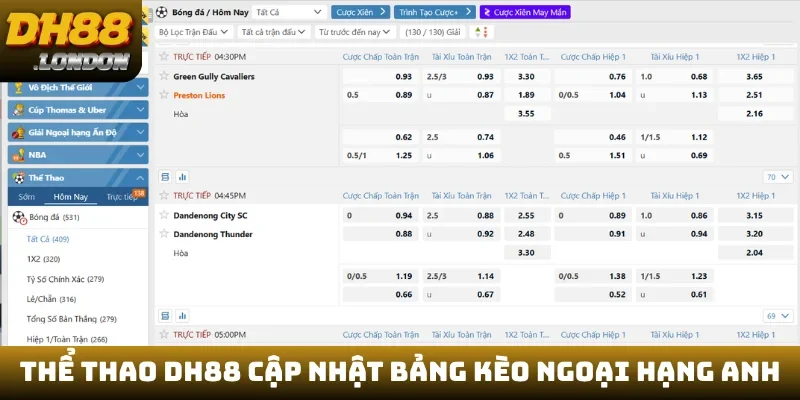Click the soccer ball icon beside Bóng đá / Hôm Nay
800x400 pixels.
click(162, 12)
